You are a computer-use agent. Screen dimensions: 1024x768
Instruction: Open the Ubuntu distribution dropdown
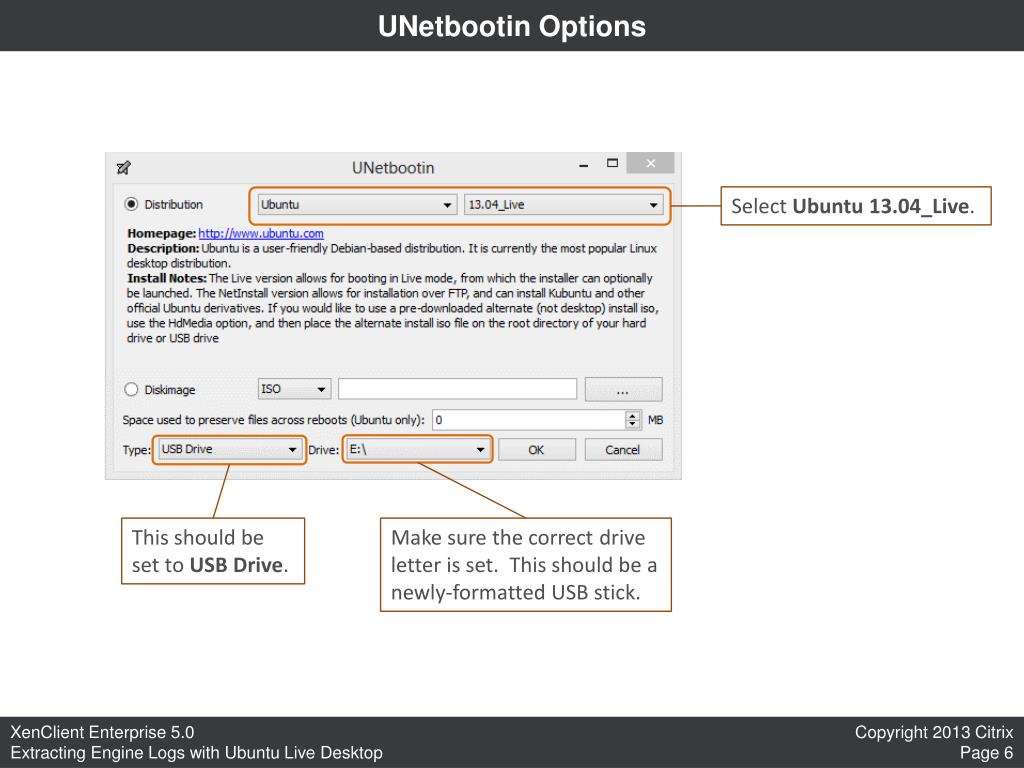[357, 204]
